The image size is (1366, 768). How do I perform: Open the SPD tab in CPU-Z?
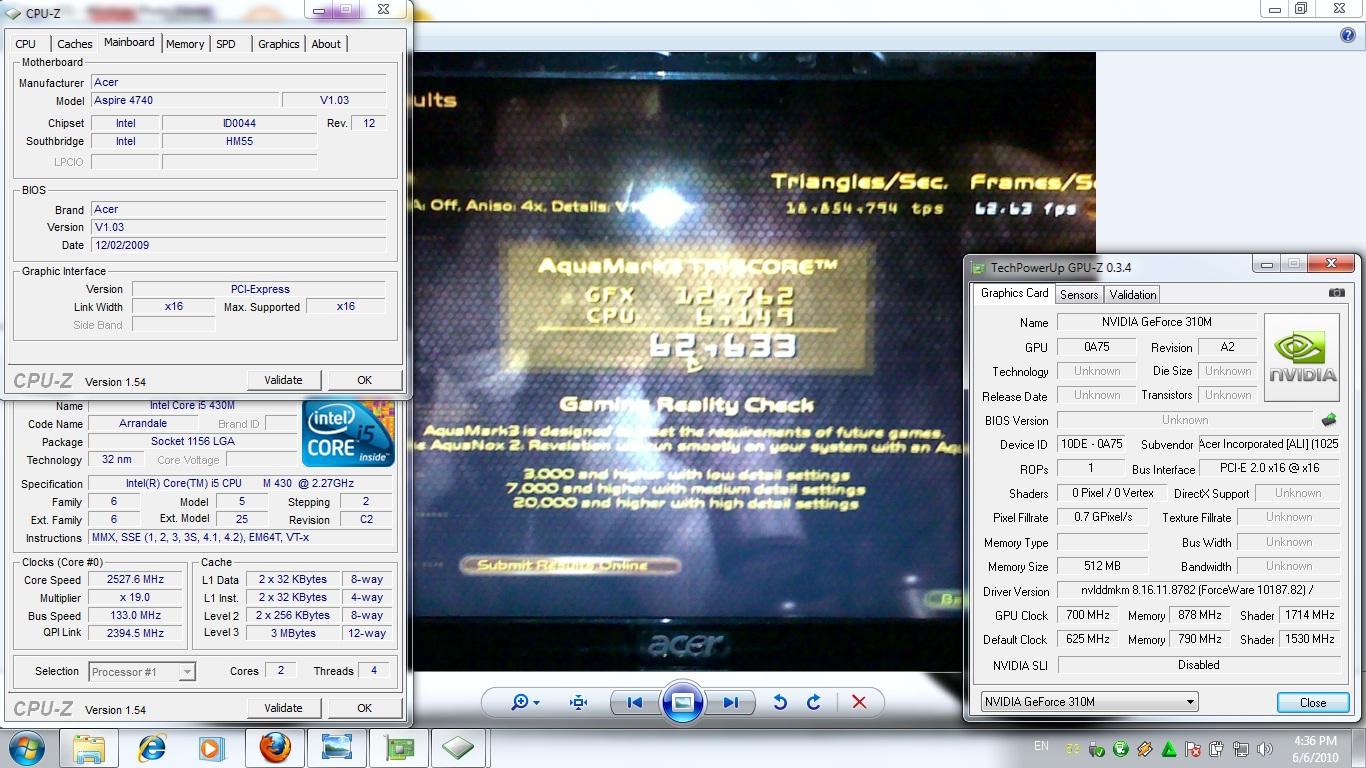point(226,44)
